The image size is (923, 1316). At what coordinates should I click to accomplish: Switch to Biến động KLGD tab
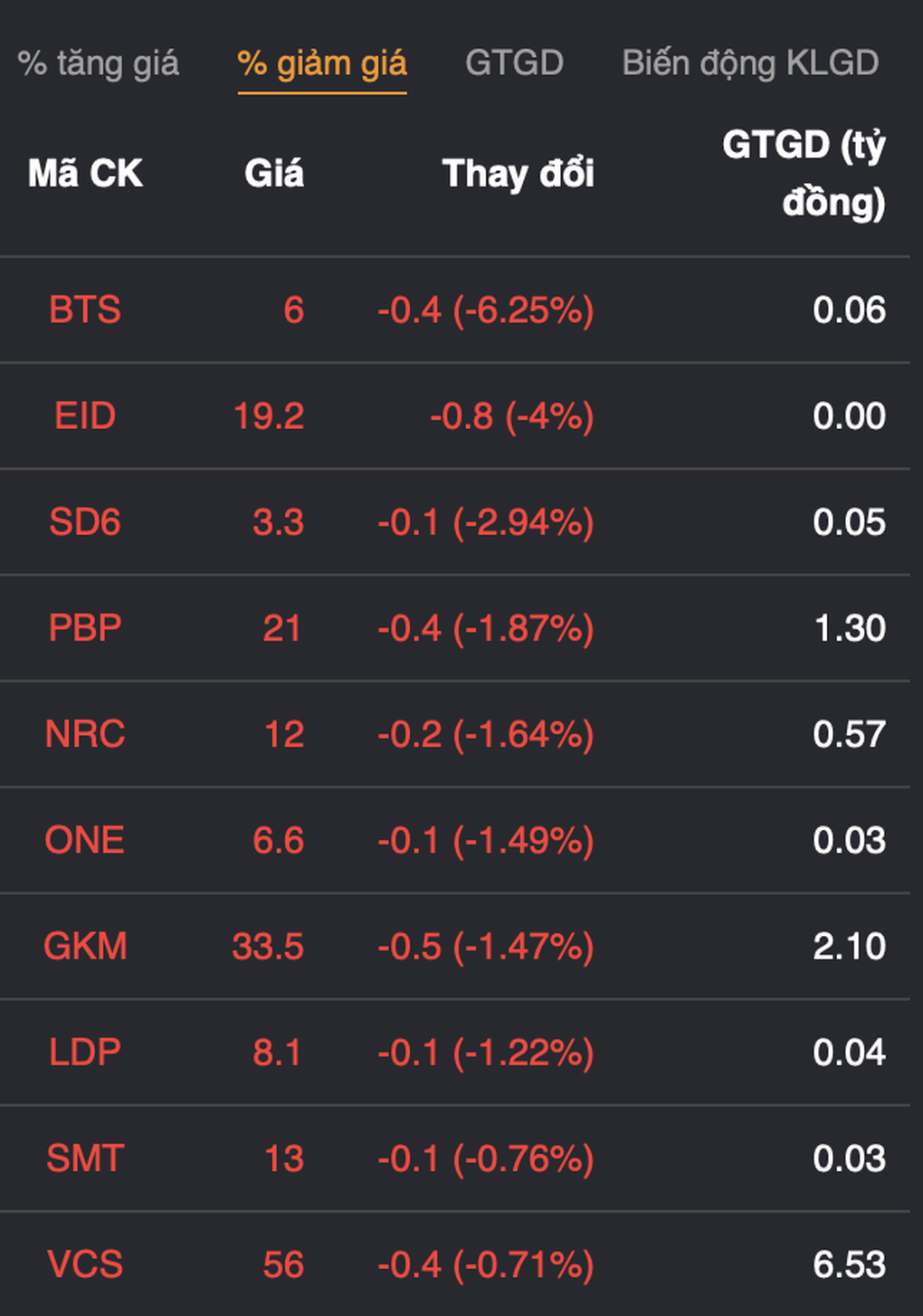(750, 63)
